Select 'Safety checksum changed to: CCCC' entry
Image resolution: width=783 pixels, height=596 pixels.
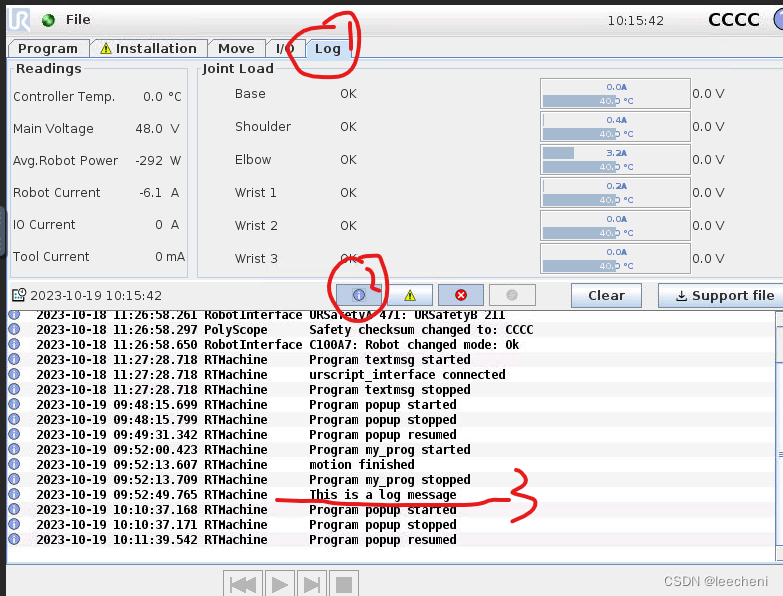(x=391, y=330)
